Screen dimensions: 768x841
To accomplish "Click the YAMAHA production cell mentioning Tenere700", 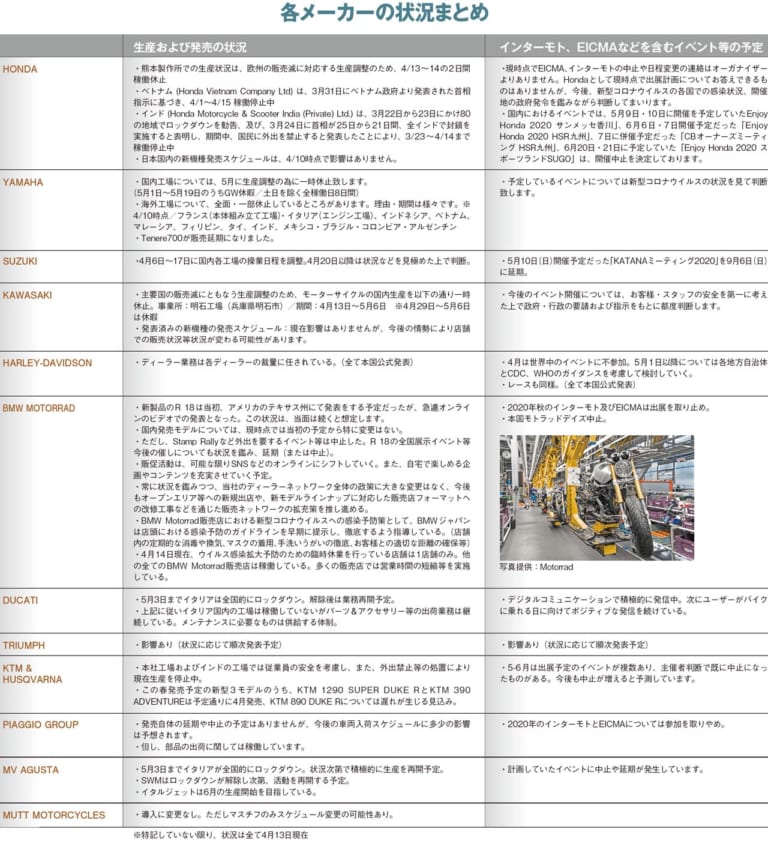I will (302, 210).
